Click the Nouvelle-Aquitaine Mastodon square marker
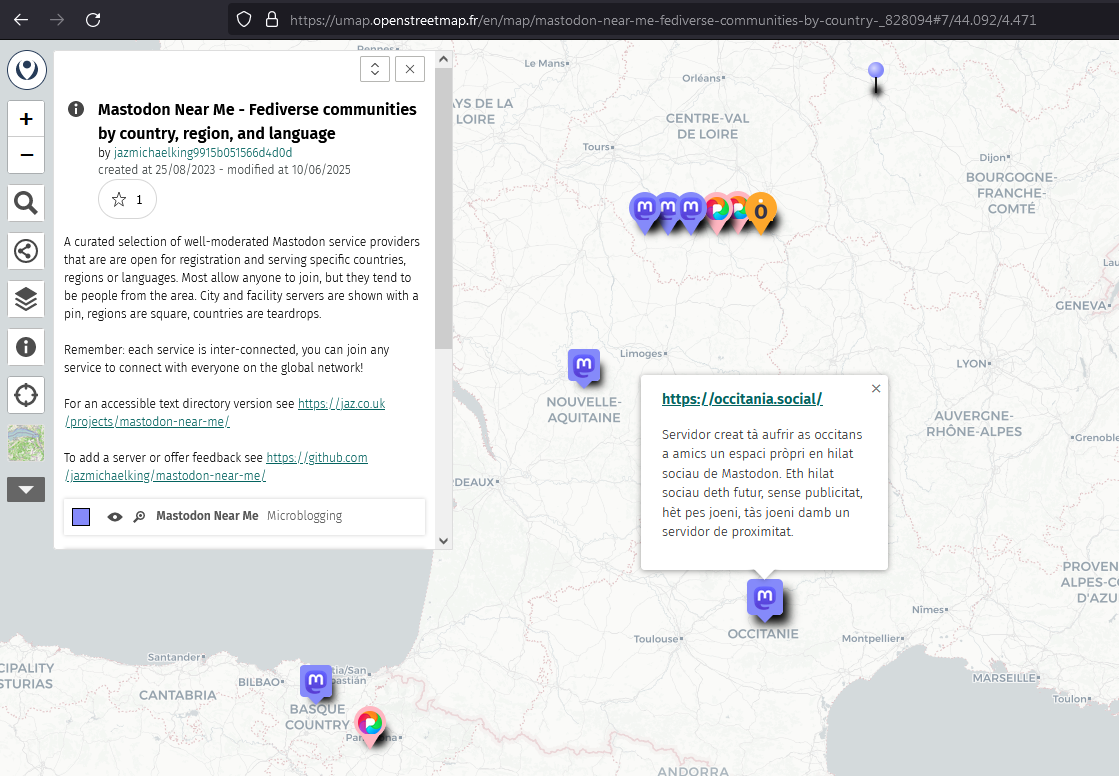The width and height of the screenshot is (1119, 776). point(584,367)
